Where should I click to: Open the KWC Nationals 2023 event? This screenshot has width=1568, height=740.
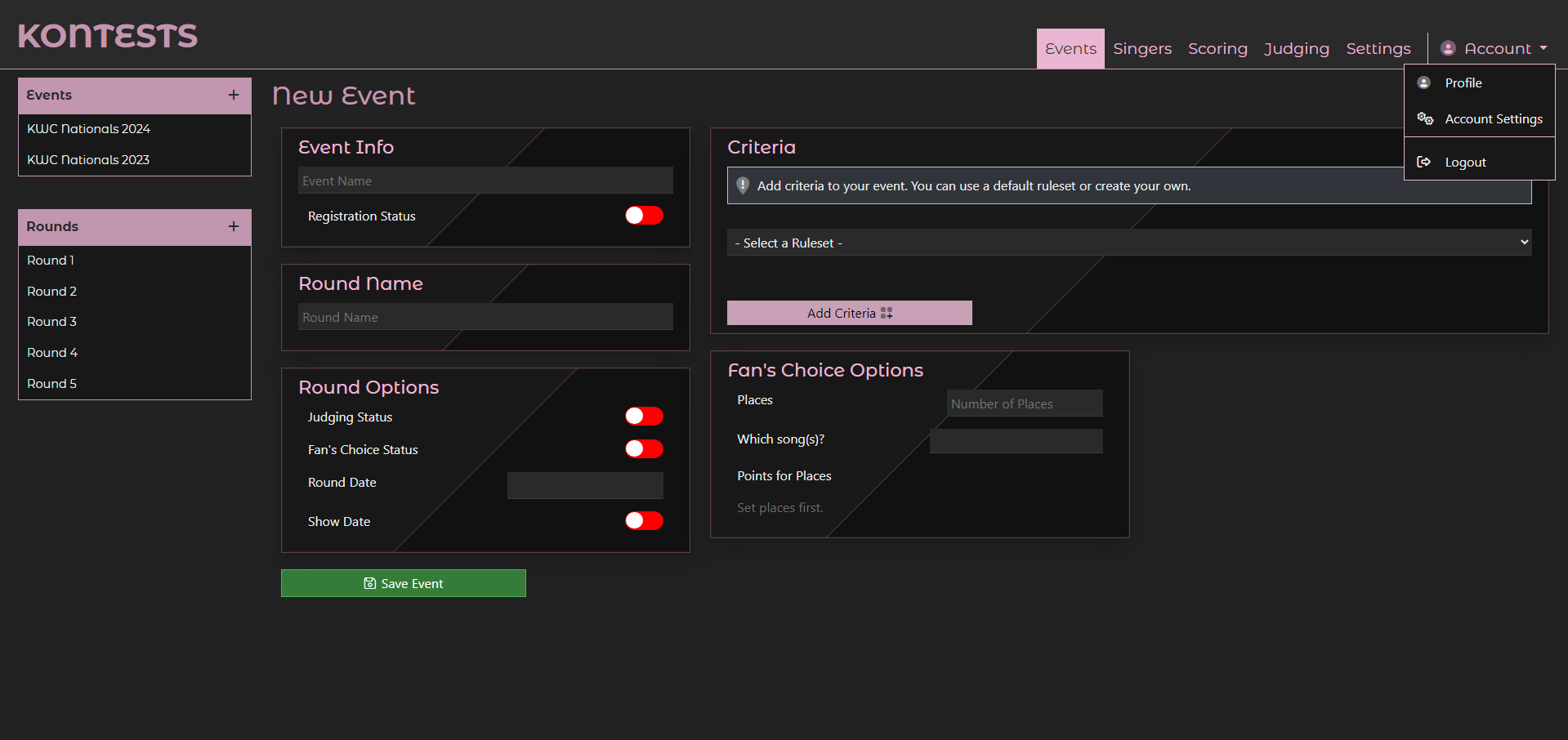click(135, 160)
